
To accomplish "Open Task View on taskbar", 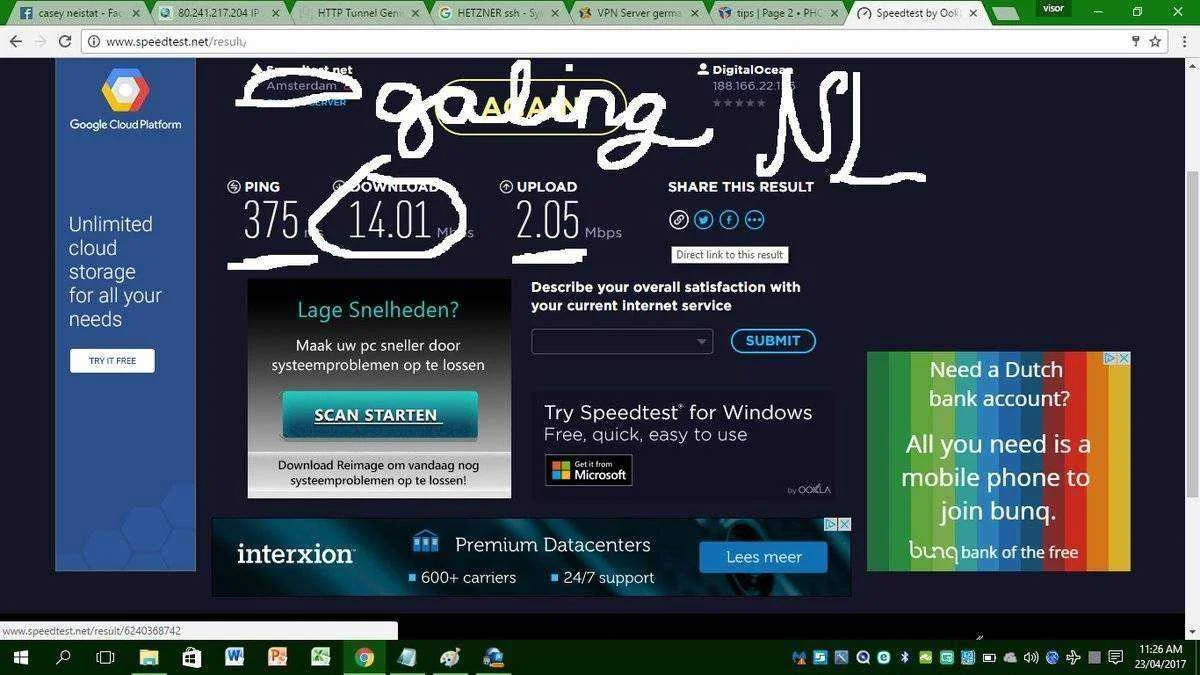I will click(x=105, y=657).
